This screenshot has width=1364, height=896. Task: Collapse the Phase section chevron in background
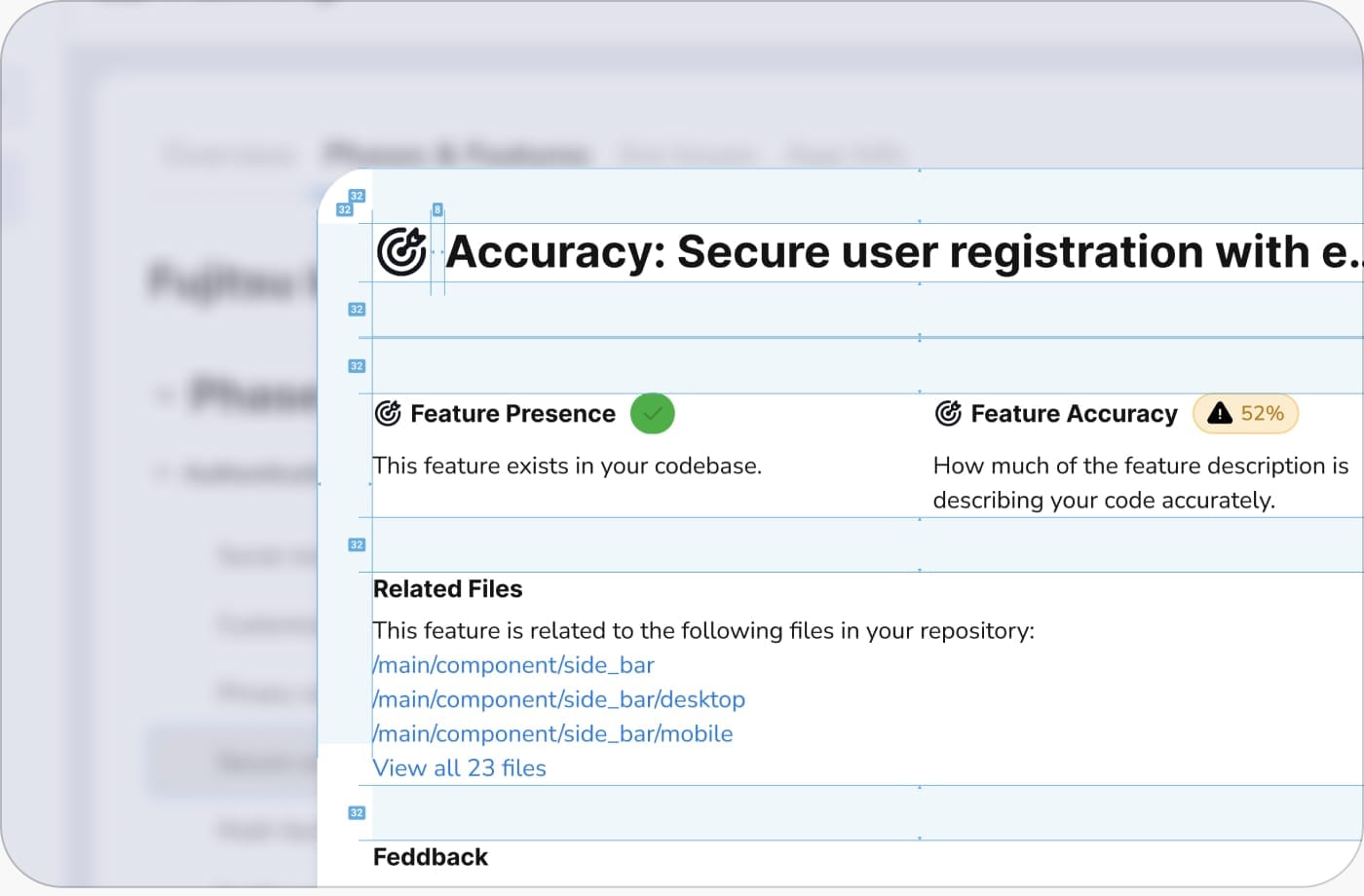[x=164, y=395]
